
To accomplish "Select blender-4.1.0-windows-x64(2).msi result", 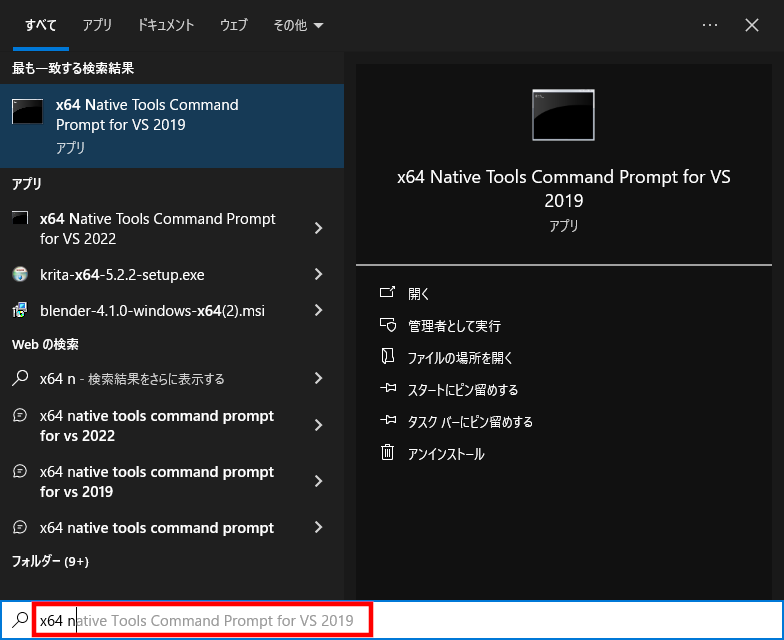I will click(150, 310).
